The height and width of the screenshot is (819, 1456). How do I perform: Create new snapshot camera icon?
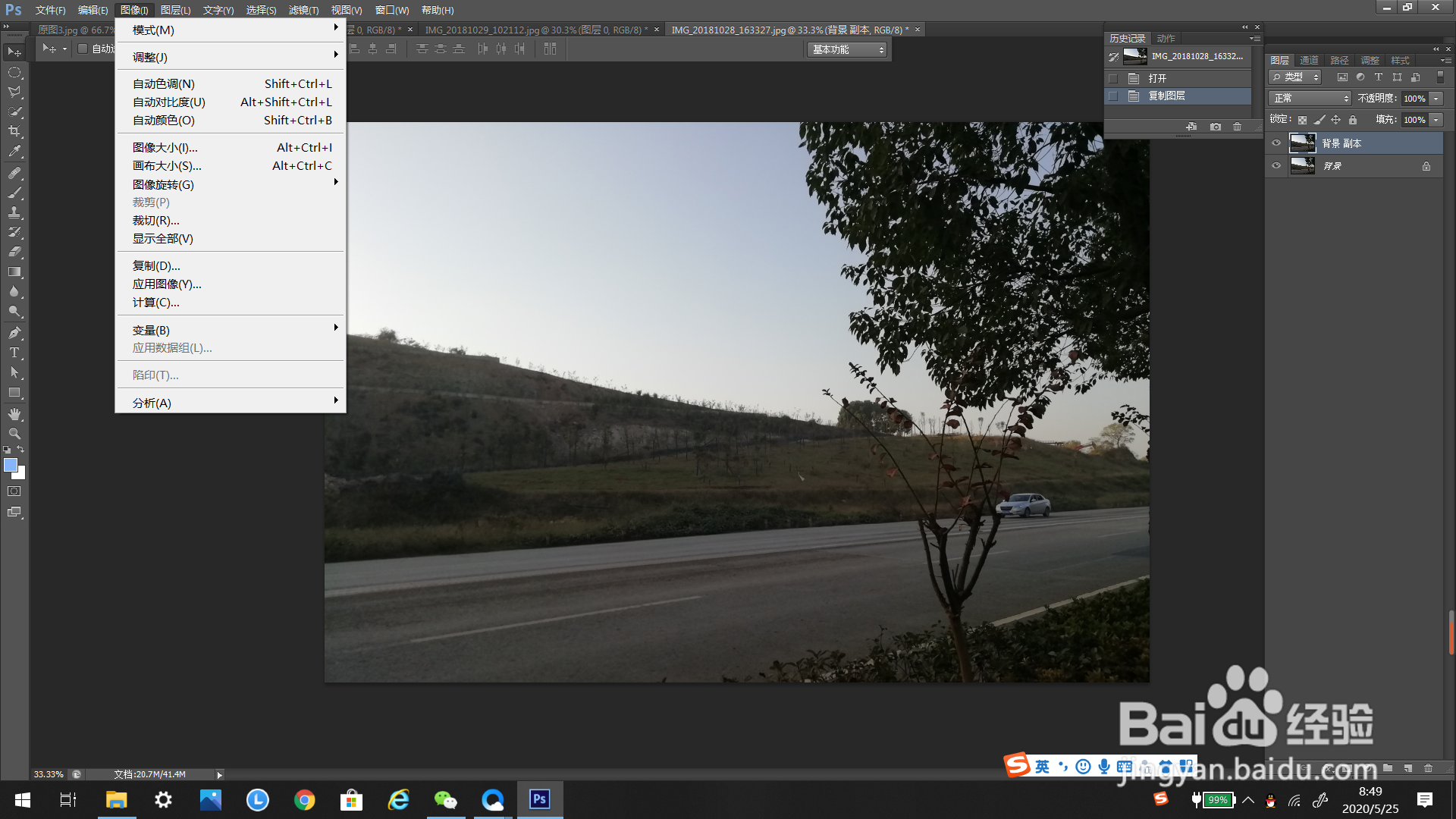click(1216, 127)
